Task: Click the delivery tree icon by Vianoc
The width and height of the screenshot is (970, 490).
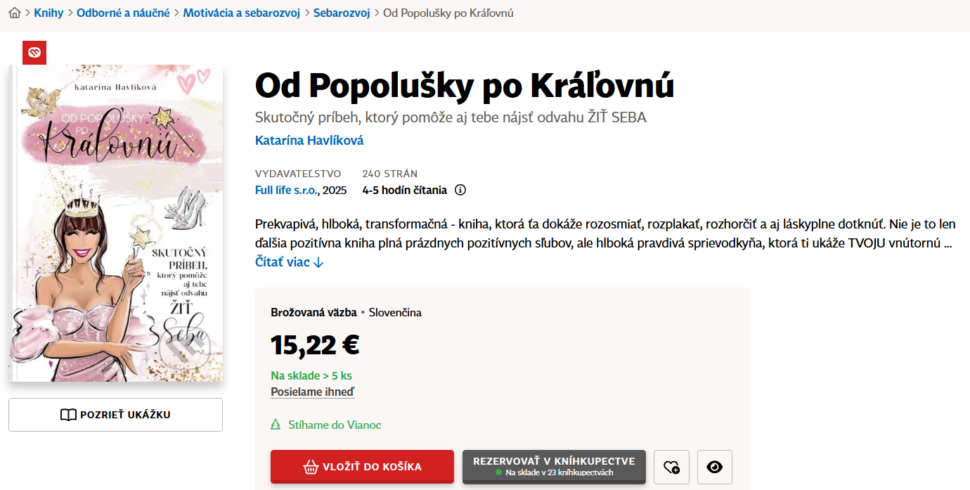Action: click(276, 425)
